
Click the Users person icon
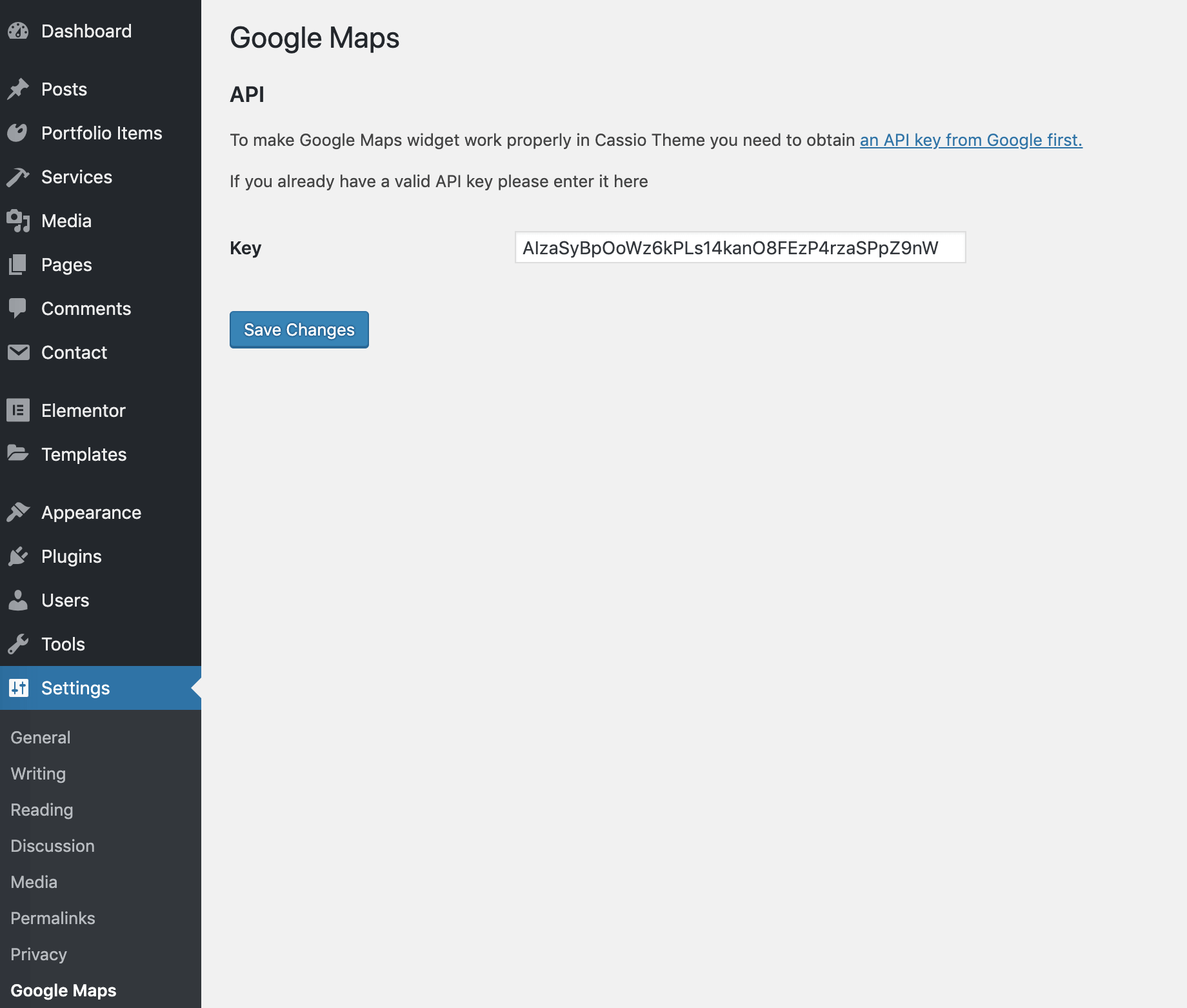pyautogui.click(x=18, y=600)
